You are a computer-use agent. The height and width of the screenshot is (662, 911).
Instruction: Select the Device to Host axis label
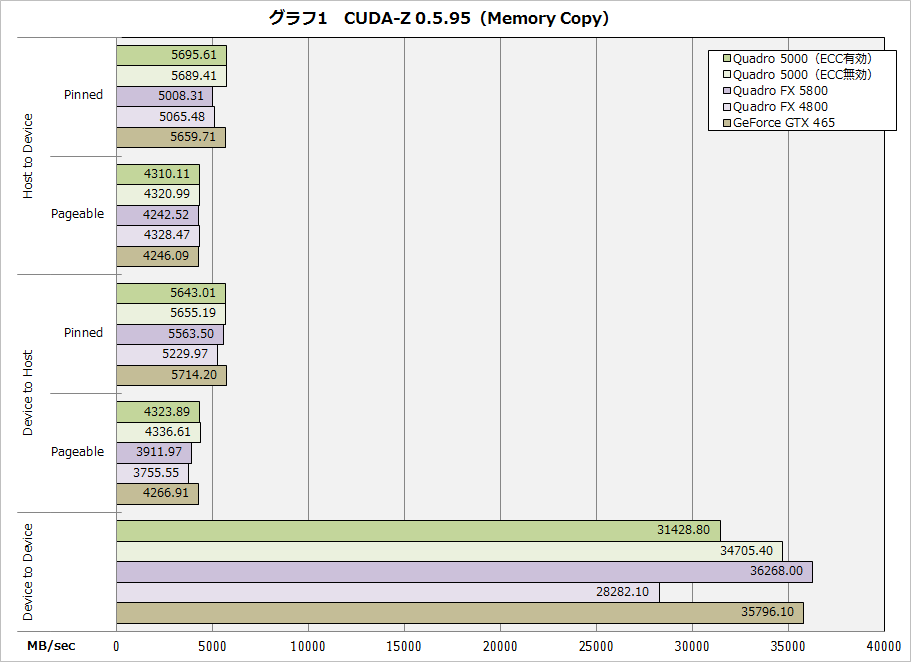(x=28, y=392)
